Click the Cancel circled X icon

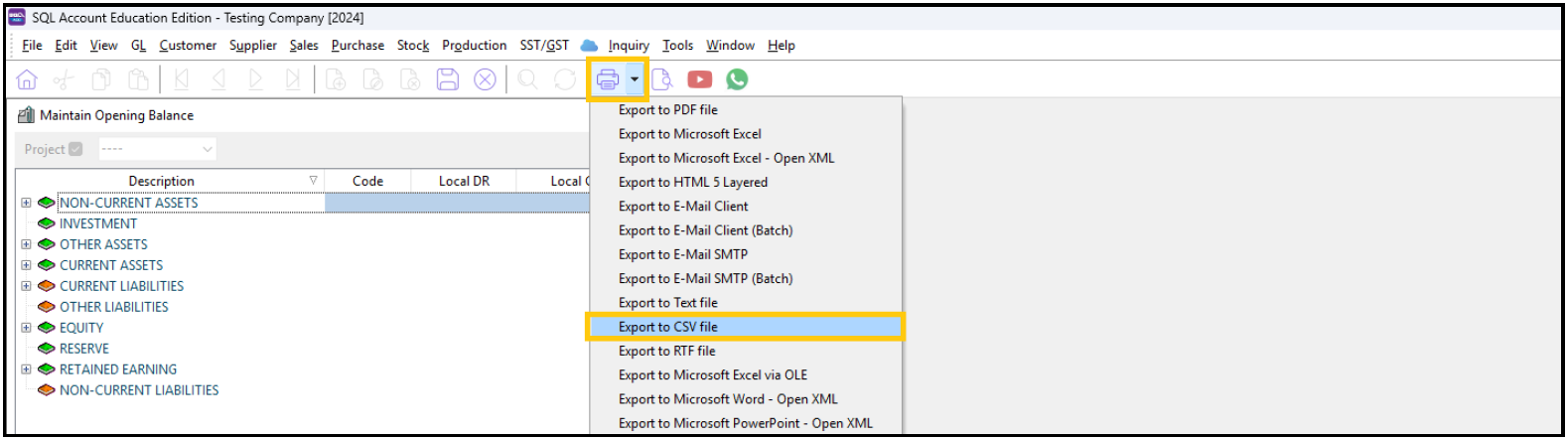tap(485, 79)
